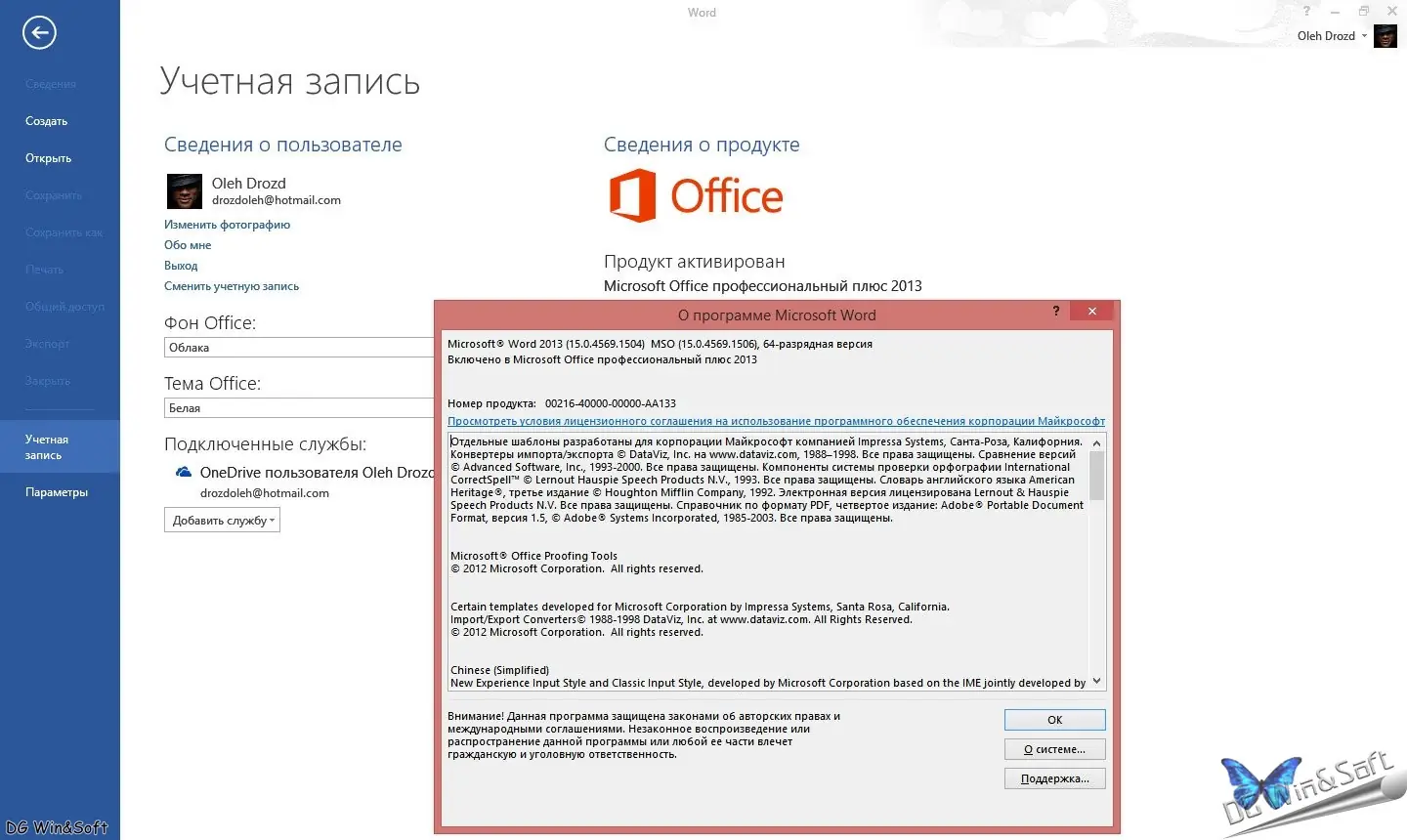
Task: Click the Office logo icon
Action: [632, 195]
